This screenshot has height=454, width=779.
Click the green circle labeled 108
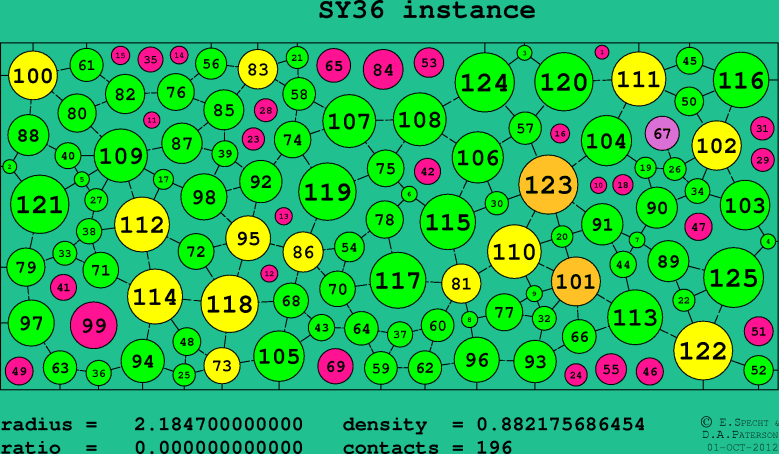(x=419, y=119)
